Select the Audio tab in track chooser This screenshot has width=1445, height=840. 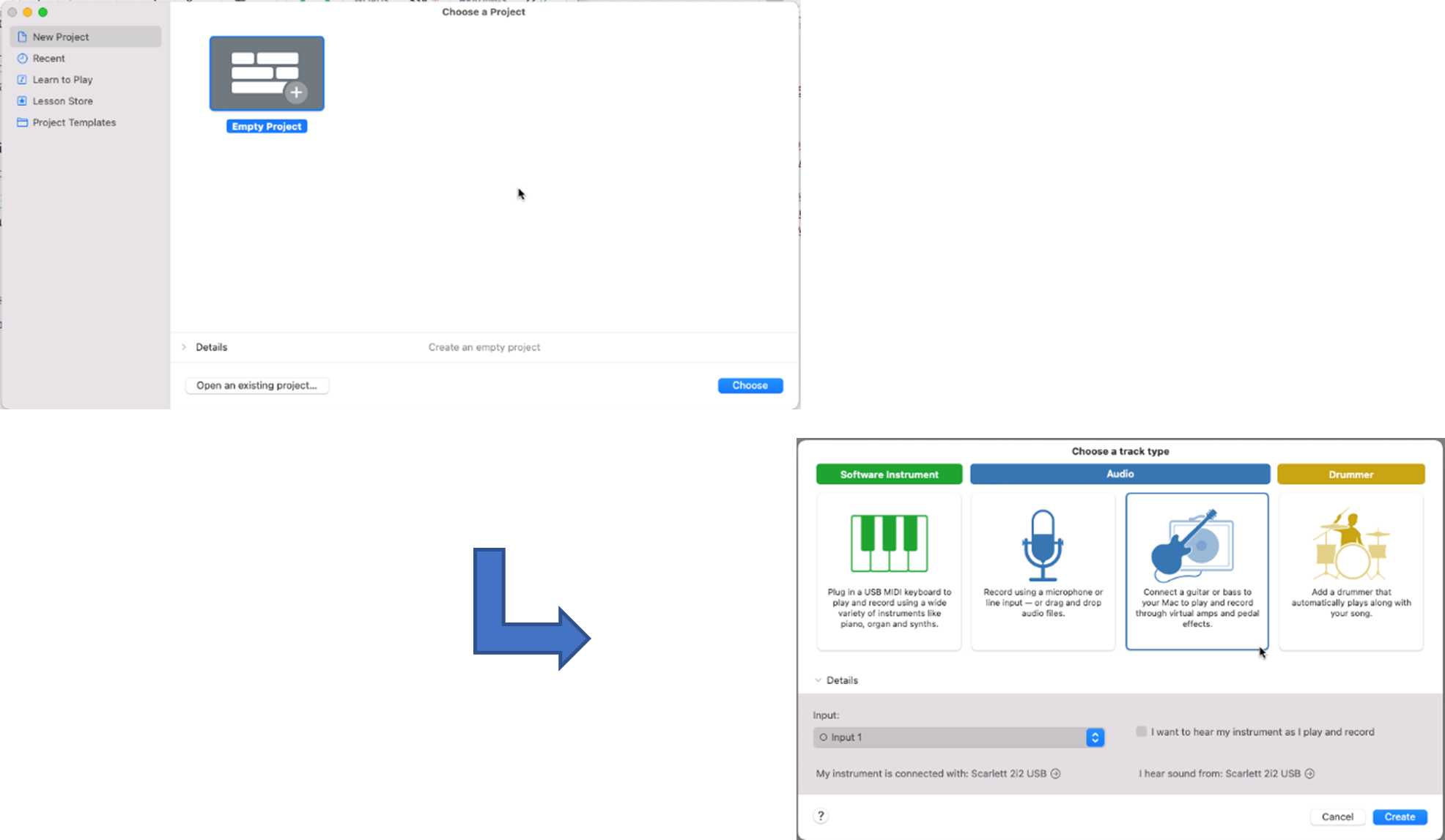1119,473
